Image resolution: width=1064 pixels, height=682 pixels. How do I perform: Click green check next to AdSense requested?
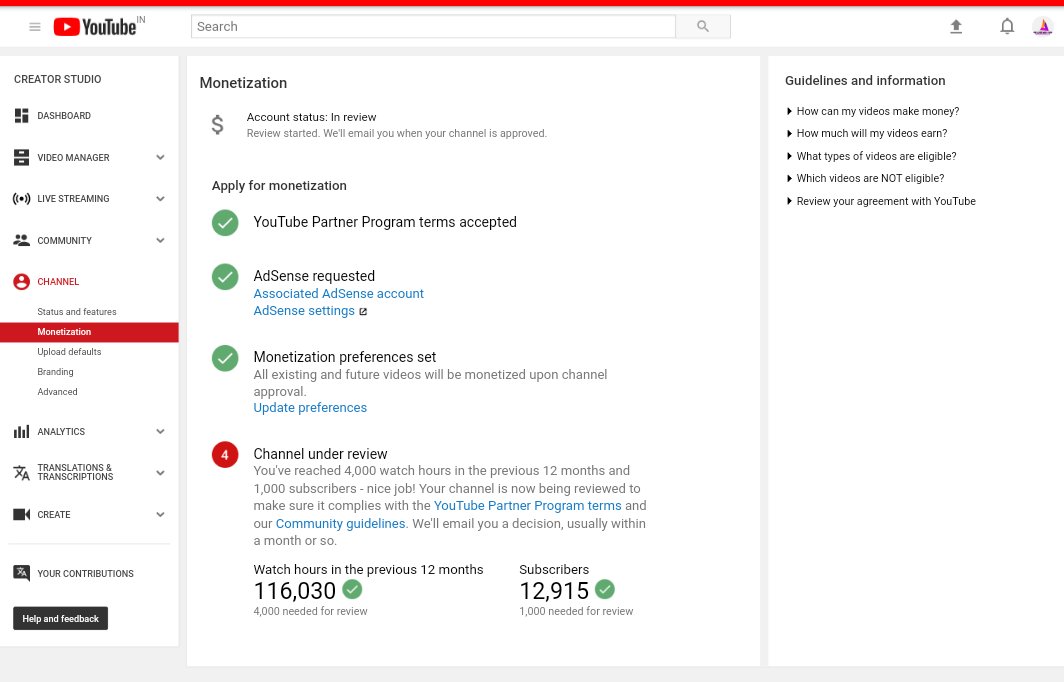[225, 277]
